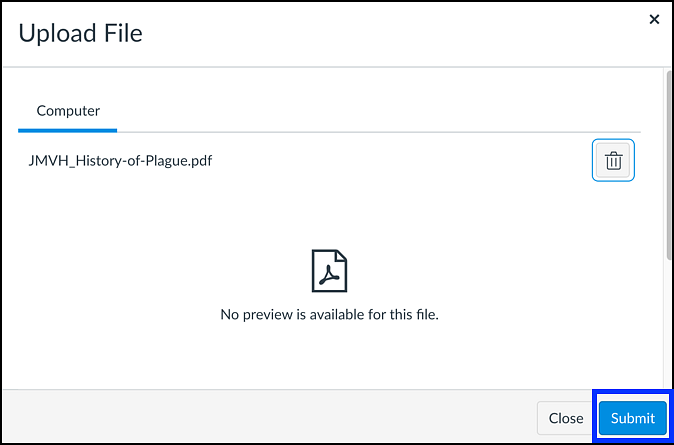674x445 pixels.
Task: Click the blue underline of the Computer tab
Action: coord(67,130)
